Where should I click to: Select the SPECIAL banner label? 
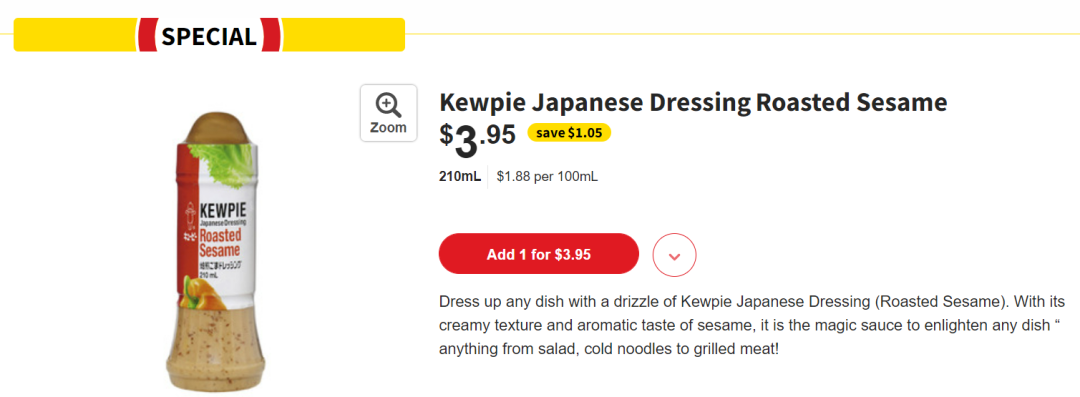tap(209, 35)
